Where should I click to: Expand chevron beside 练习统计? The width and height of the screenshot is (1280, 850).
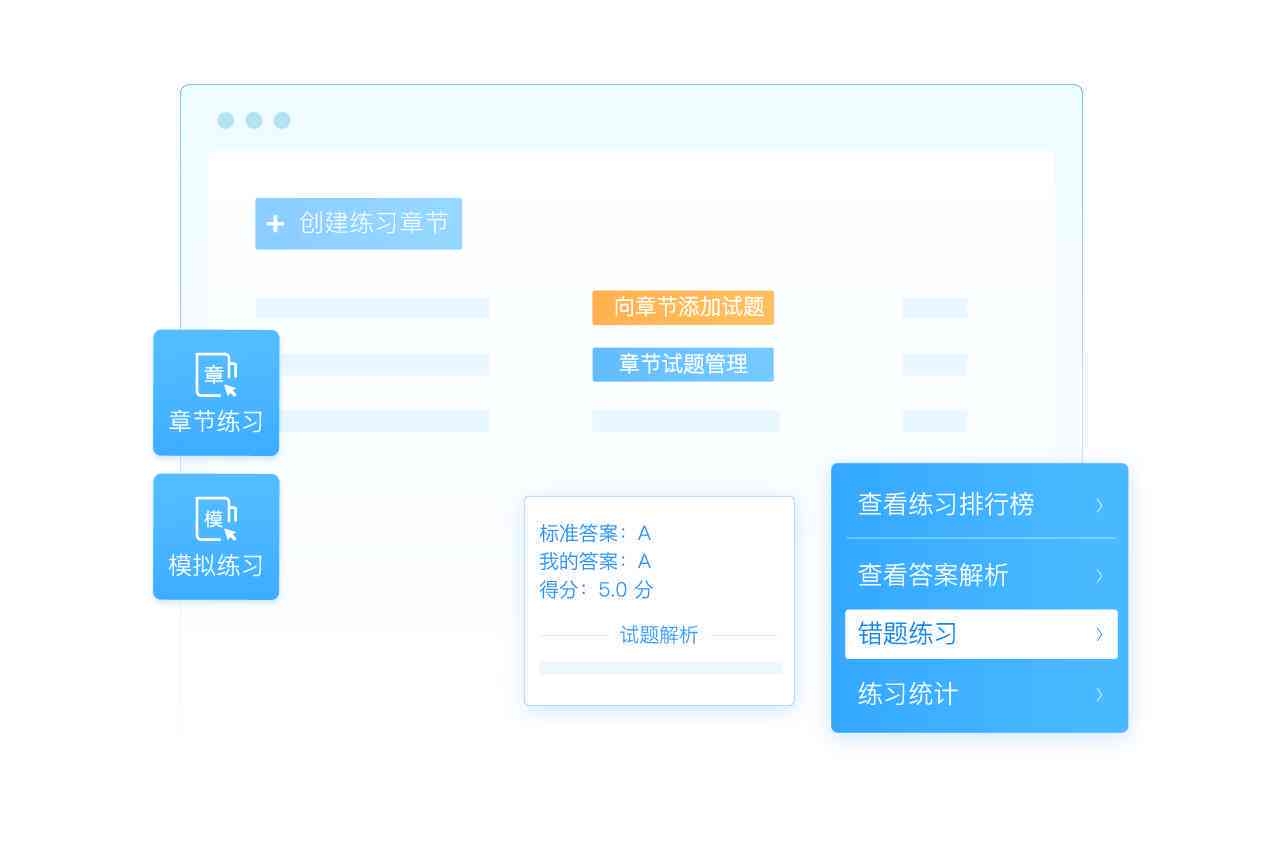pos(1099,695)
